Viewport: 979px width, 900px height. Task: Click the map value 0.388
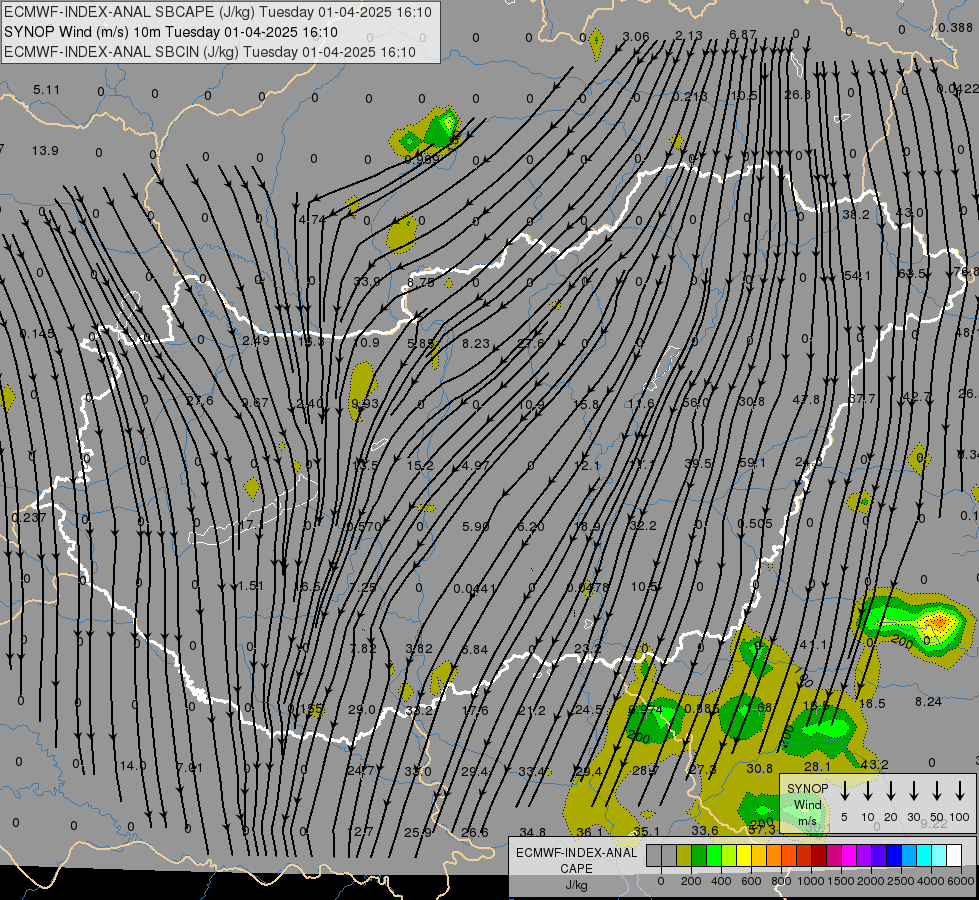coord(956,27)
